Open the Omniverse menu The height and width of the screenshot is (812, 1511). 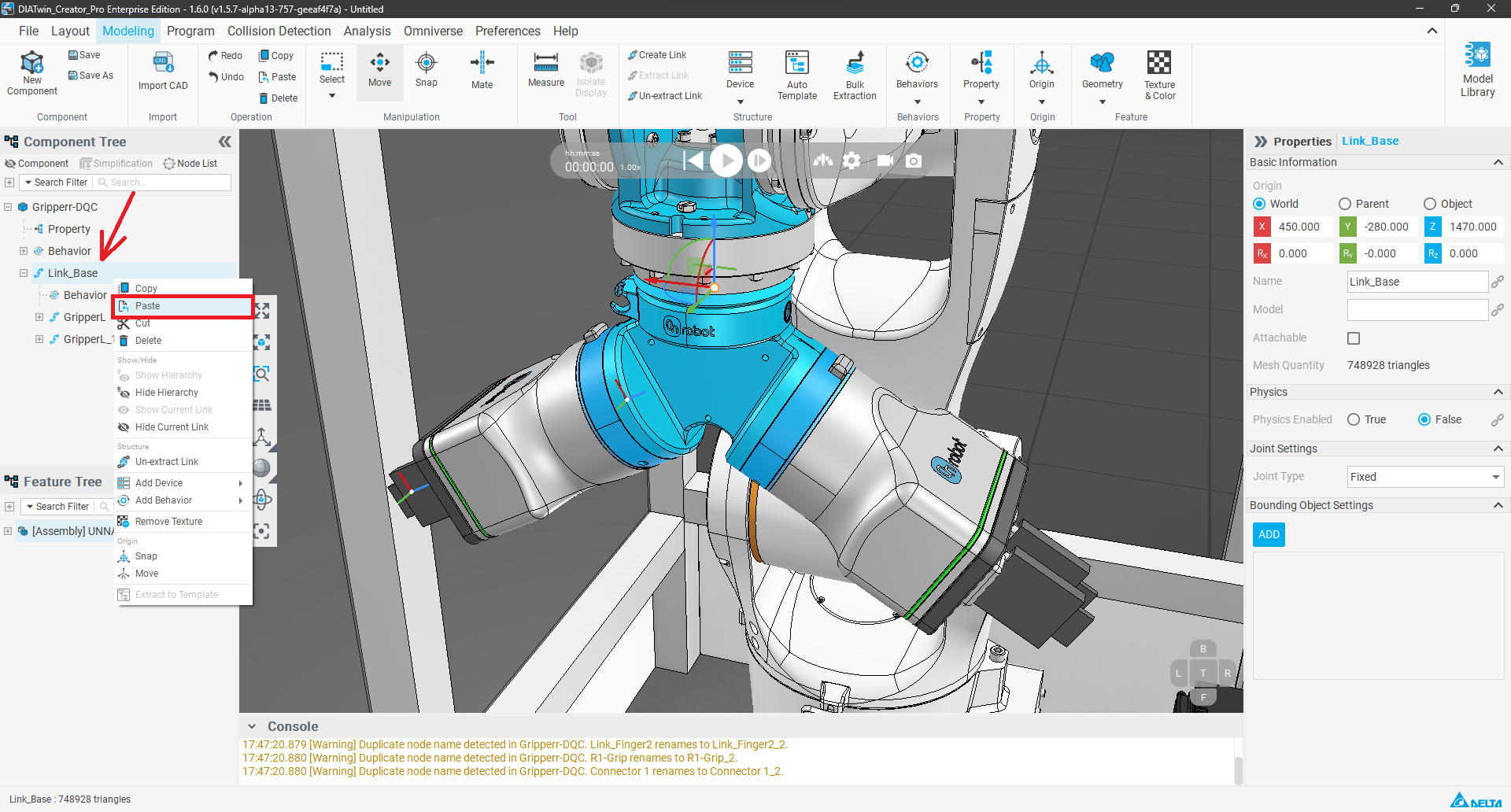433,31
